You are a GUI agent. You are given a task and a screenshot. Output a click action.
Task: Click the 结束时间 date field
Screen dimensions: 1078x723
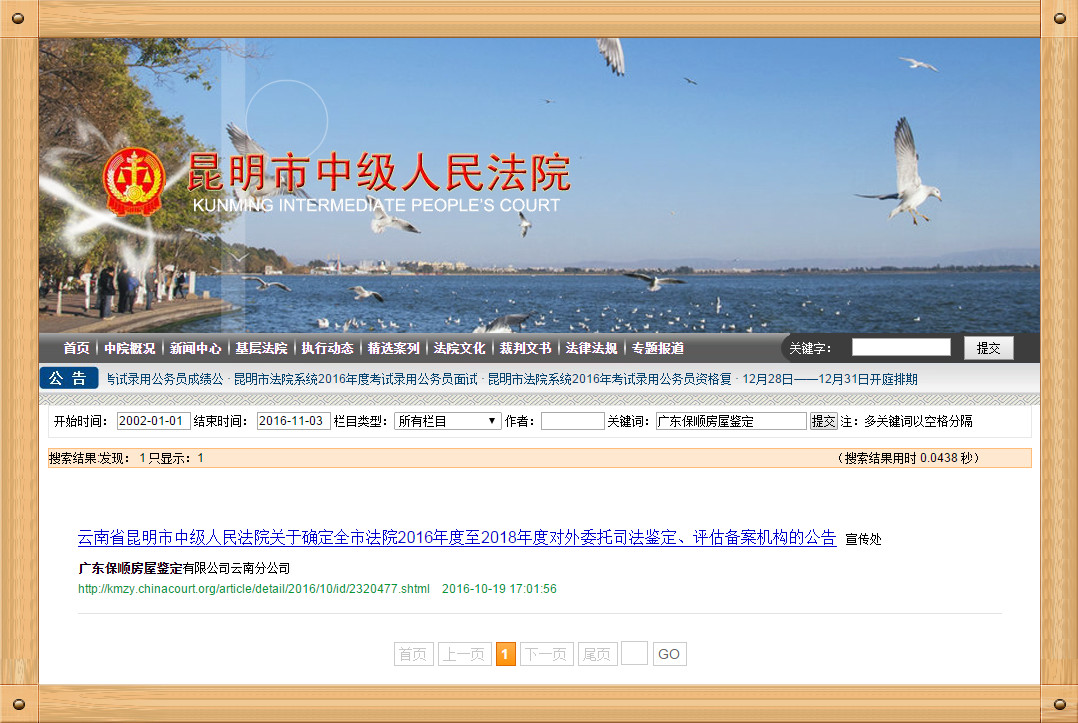[293, 421]
